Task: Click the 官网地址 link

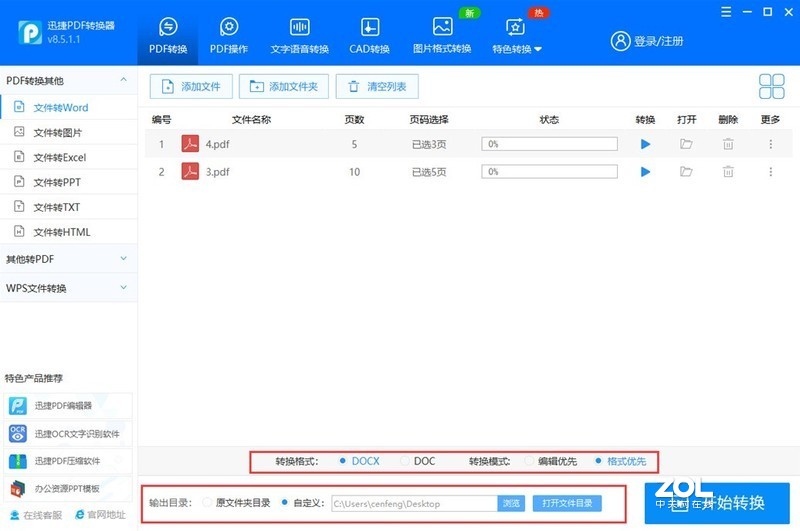Action: (x=100, y=515)
